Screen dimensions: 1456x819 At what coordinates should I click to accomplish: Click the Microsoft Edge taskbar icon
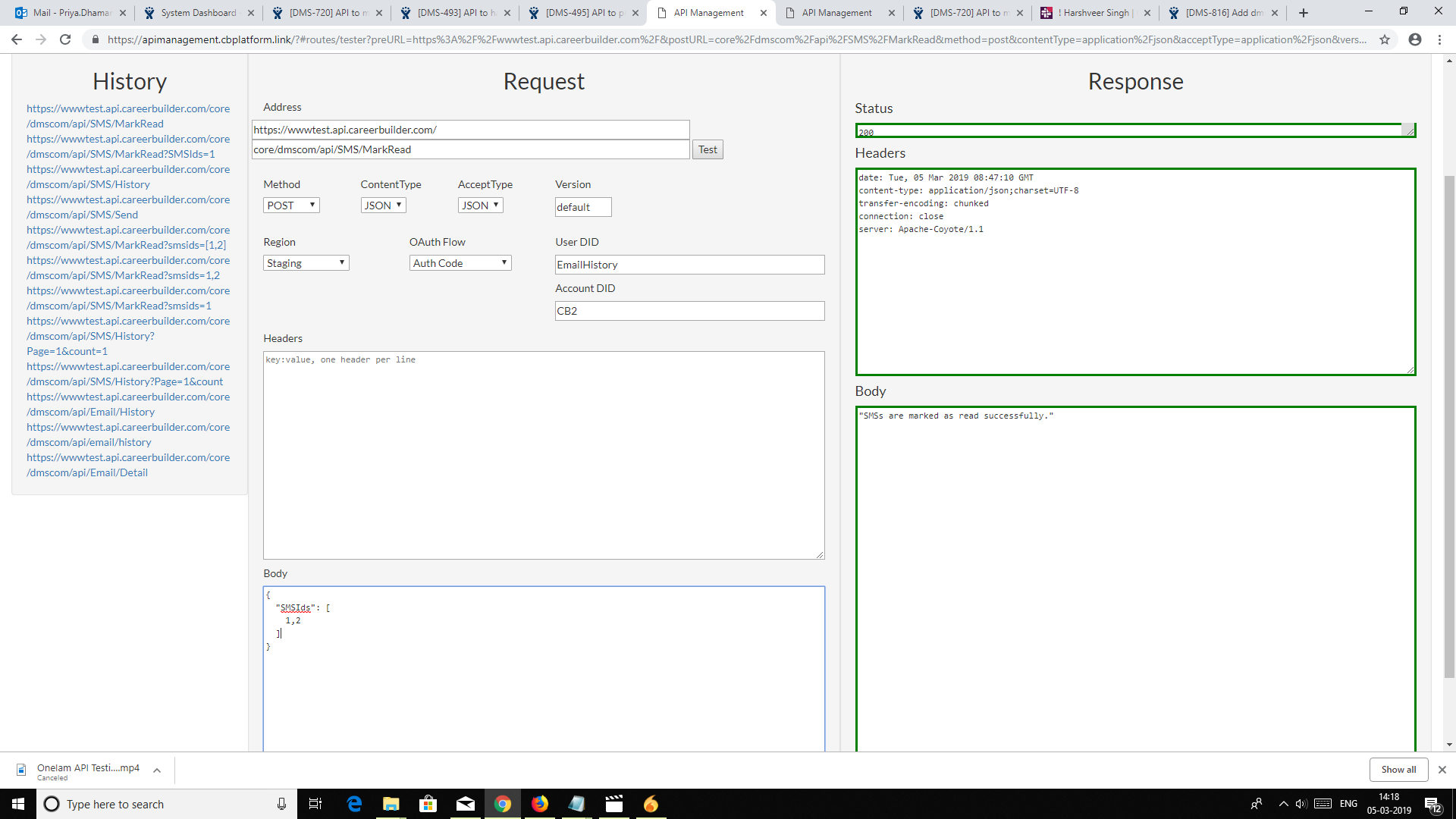354,804
